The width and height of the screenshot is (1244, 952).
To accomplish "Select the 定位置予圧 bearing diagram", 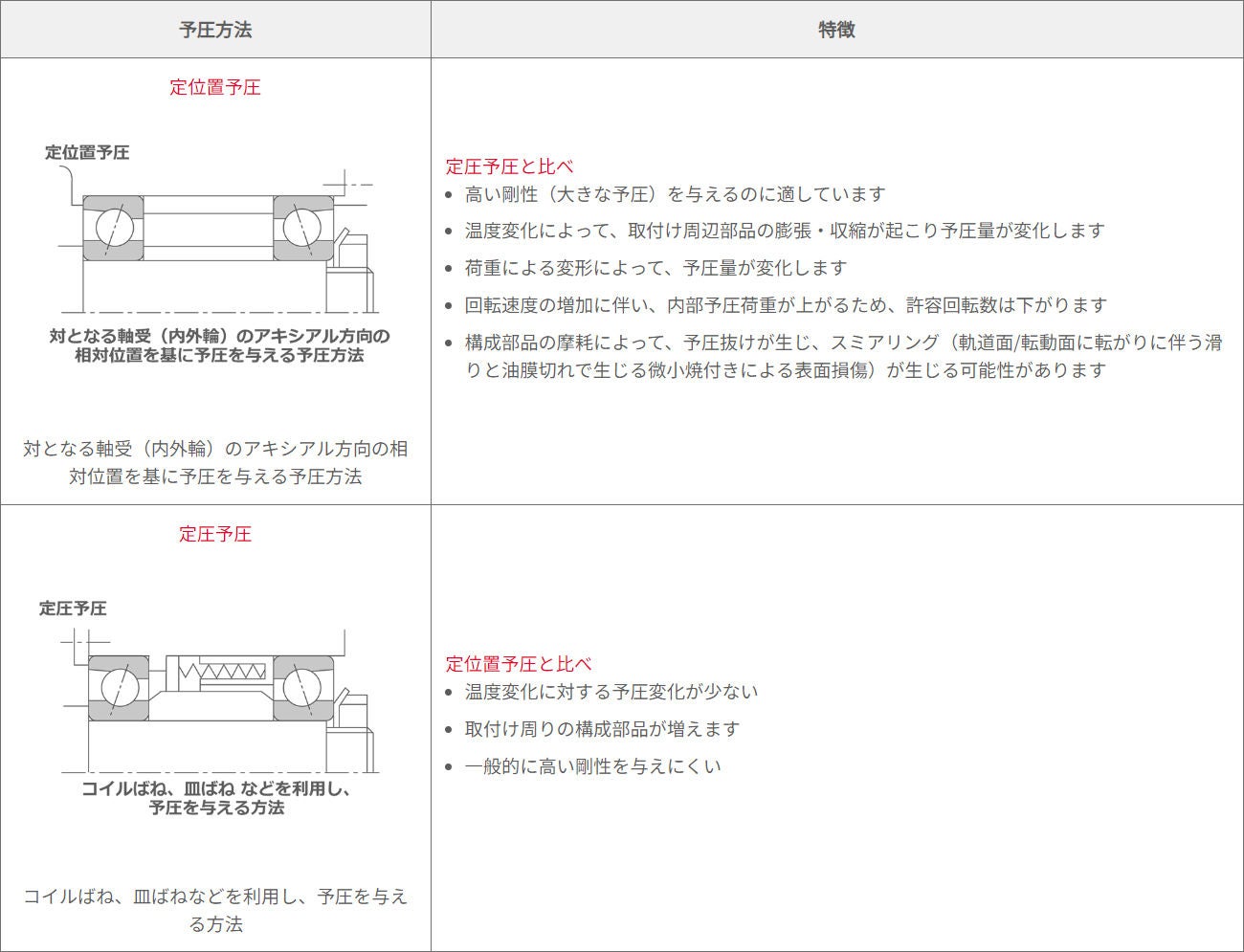I will (x=215, y=239).
